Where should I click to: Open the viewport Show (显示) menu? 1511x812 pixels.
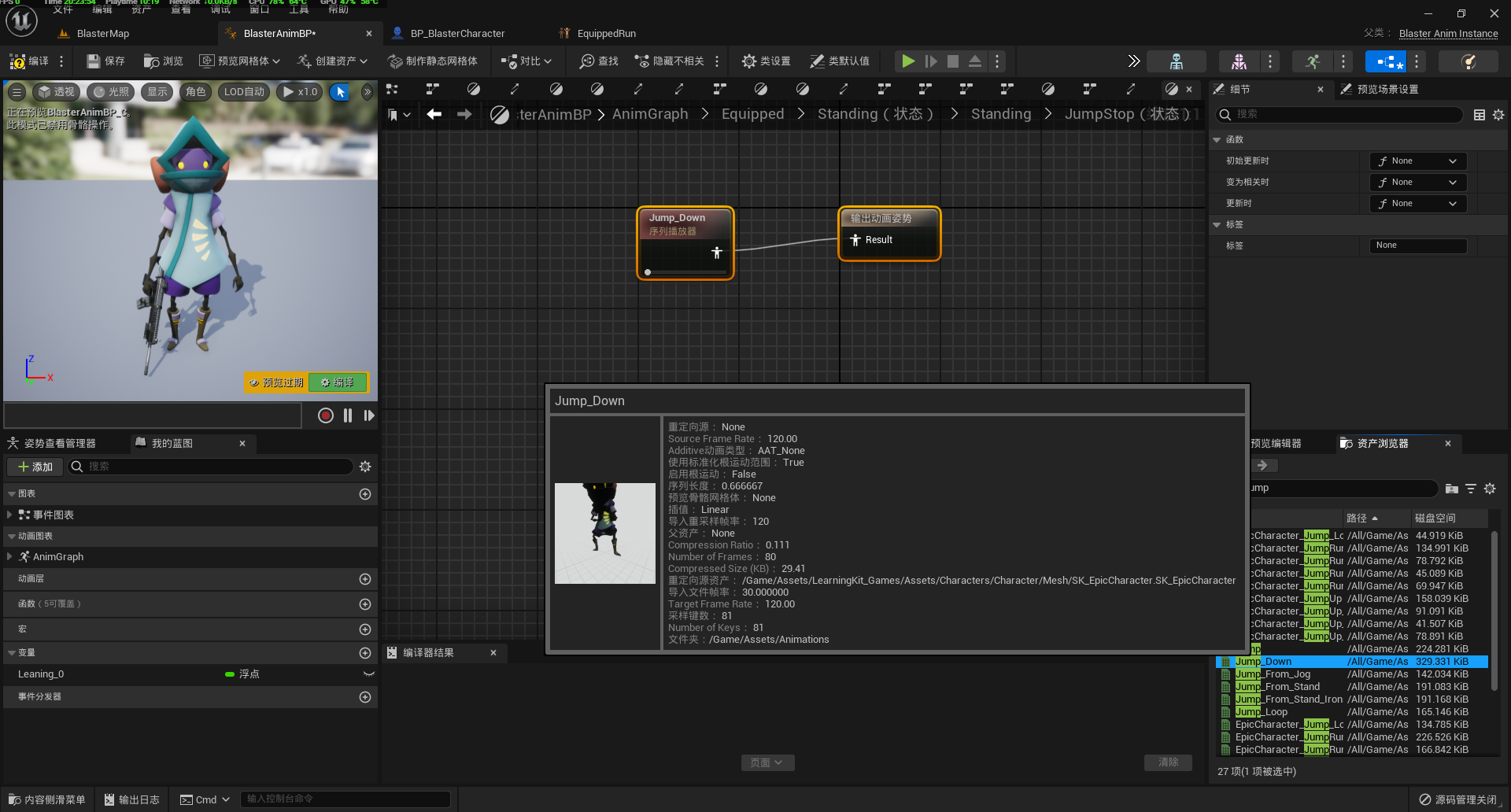[x=157, y=92]
